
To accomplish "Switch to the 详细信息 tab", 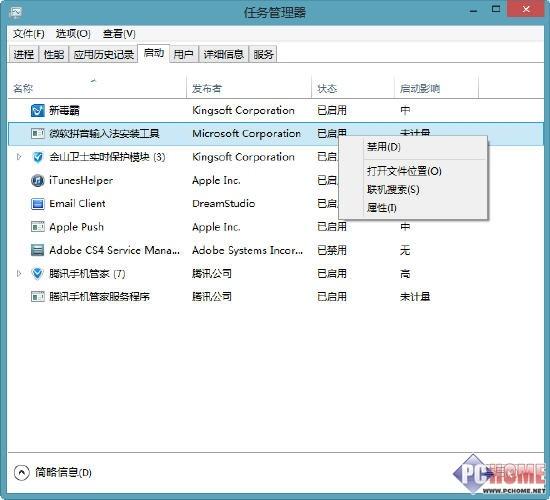I will click(x=223, y=54).
